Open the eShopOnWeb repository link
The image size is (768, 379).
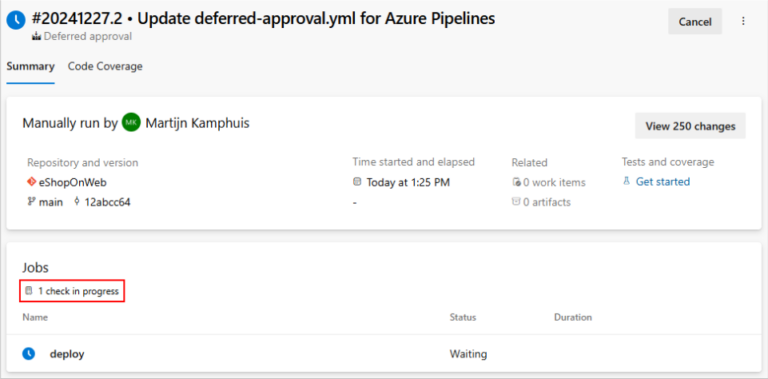click(x=73, y=182)
